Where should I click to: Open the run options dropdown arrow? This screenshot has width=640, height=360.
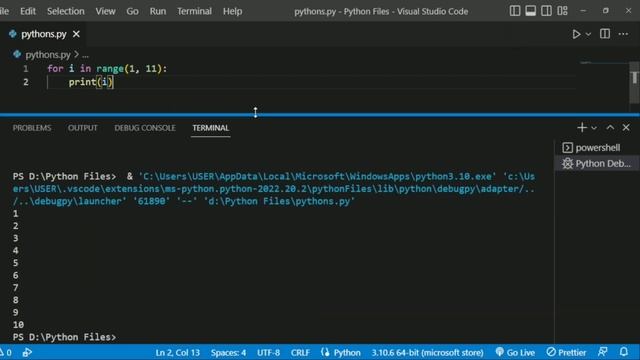tap(588, 34)
